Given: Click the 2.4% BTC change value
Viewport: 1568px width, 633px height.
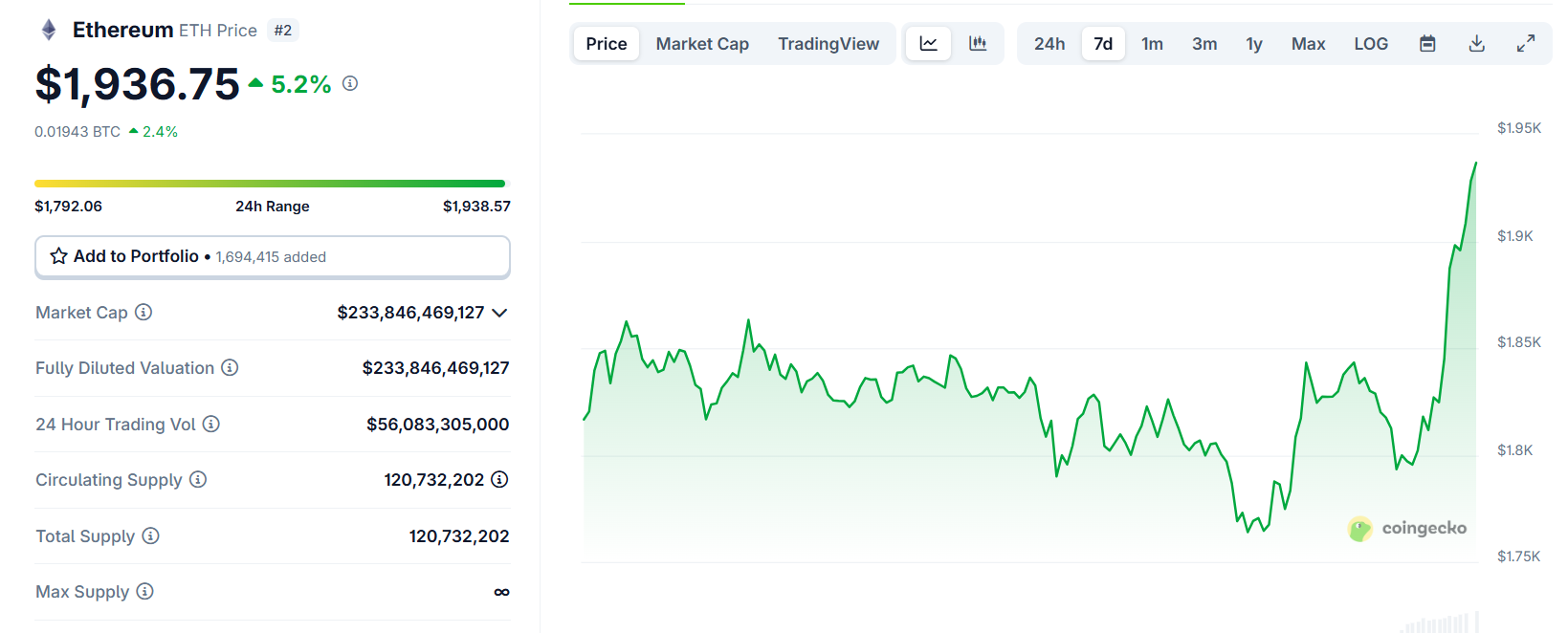Looking at the screenshot, I should click(160, 132).
